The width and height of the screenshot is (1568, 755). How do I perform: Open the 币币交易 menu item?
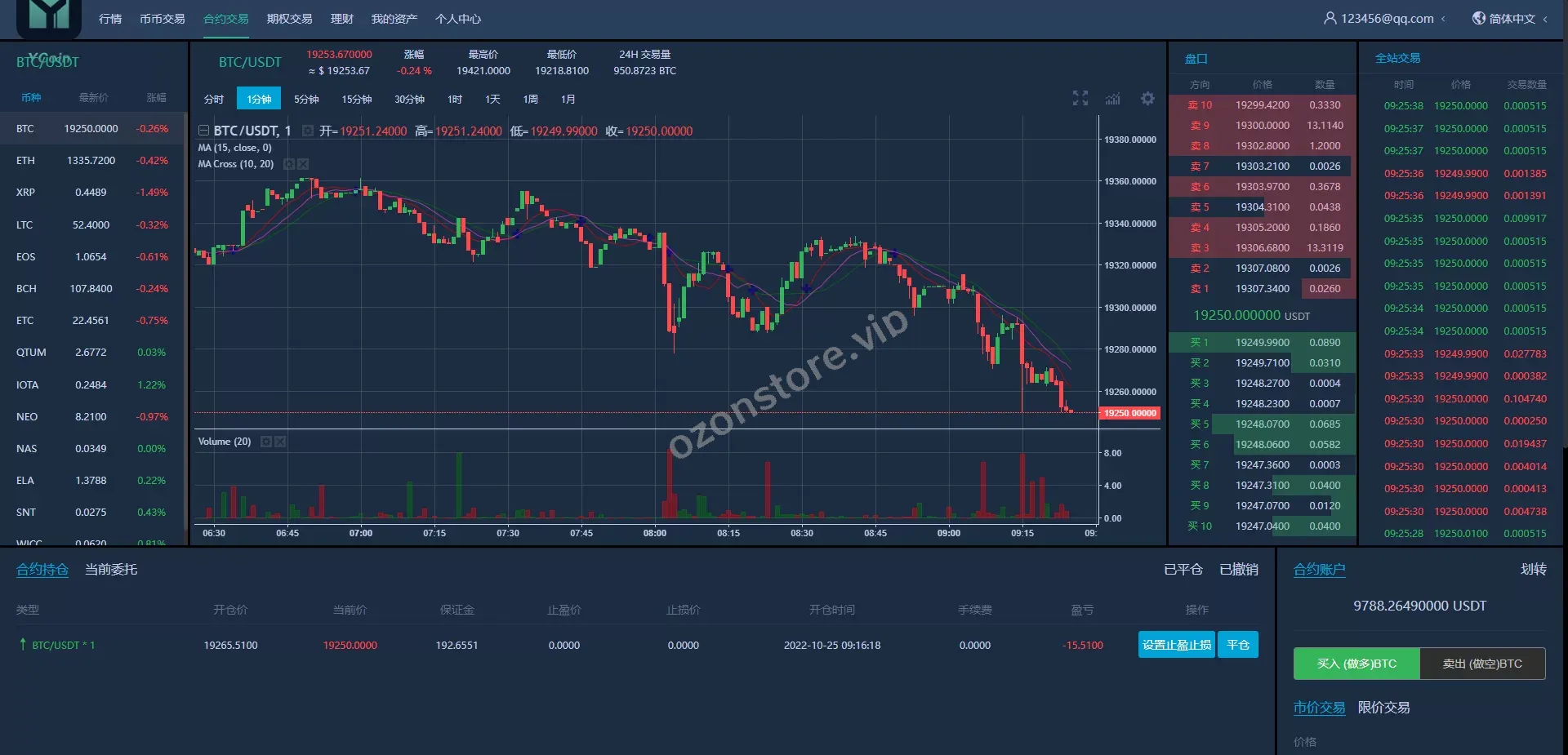point(162,18)
